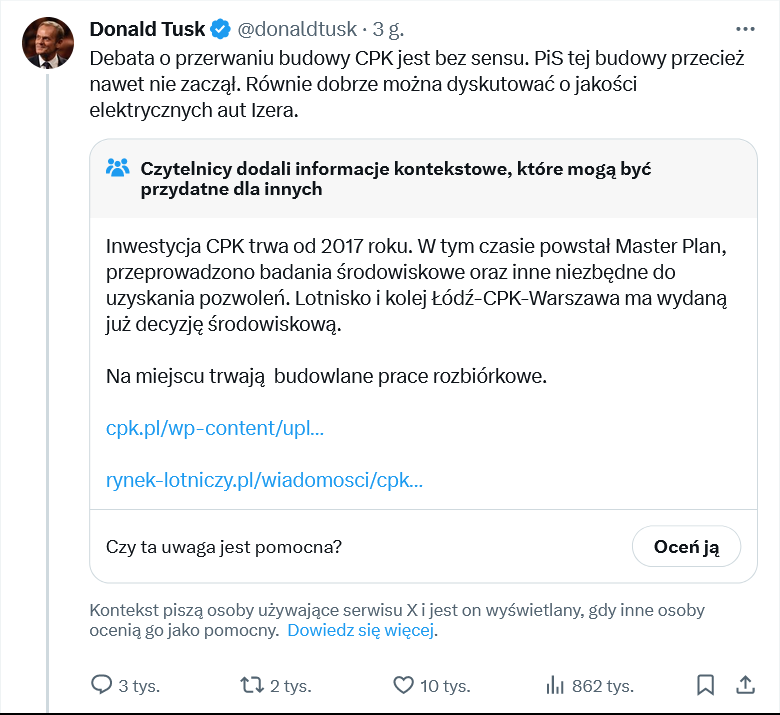The width and height of the screenshot is (780, 715).
Task: Open view statistics bar chart icon
Action: (555, 685)
